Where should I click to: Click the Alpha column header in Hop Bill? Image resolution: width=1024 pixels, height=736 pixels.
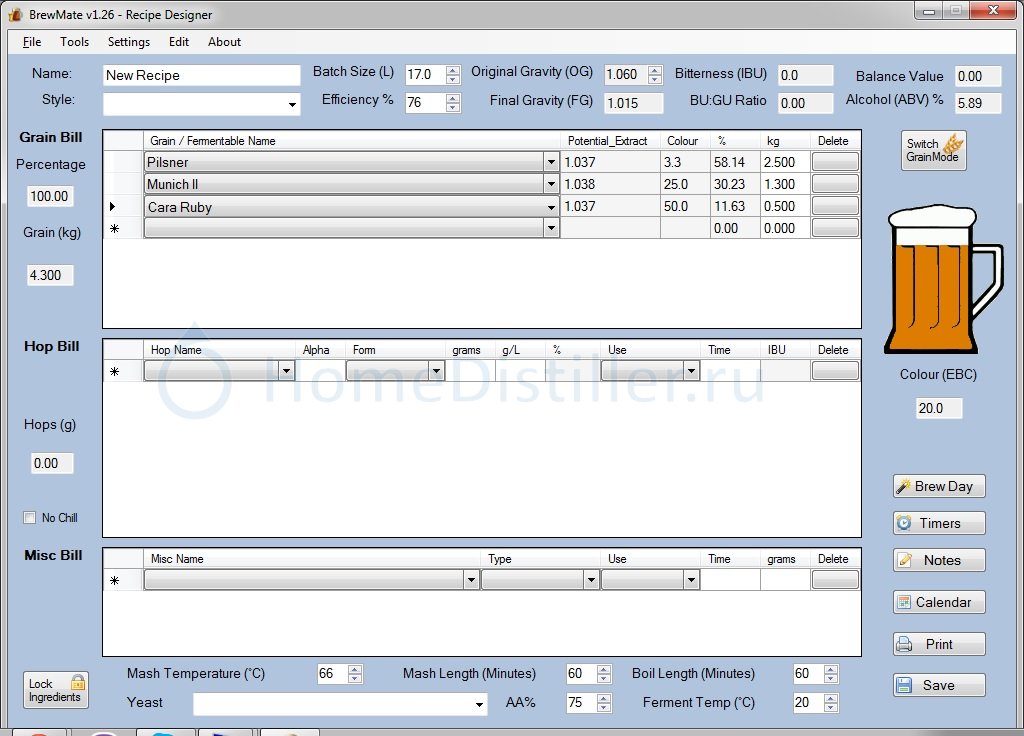coord(318,350)
